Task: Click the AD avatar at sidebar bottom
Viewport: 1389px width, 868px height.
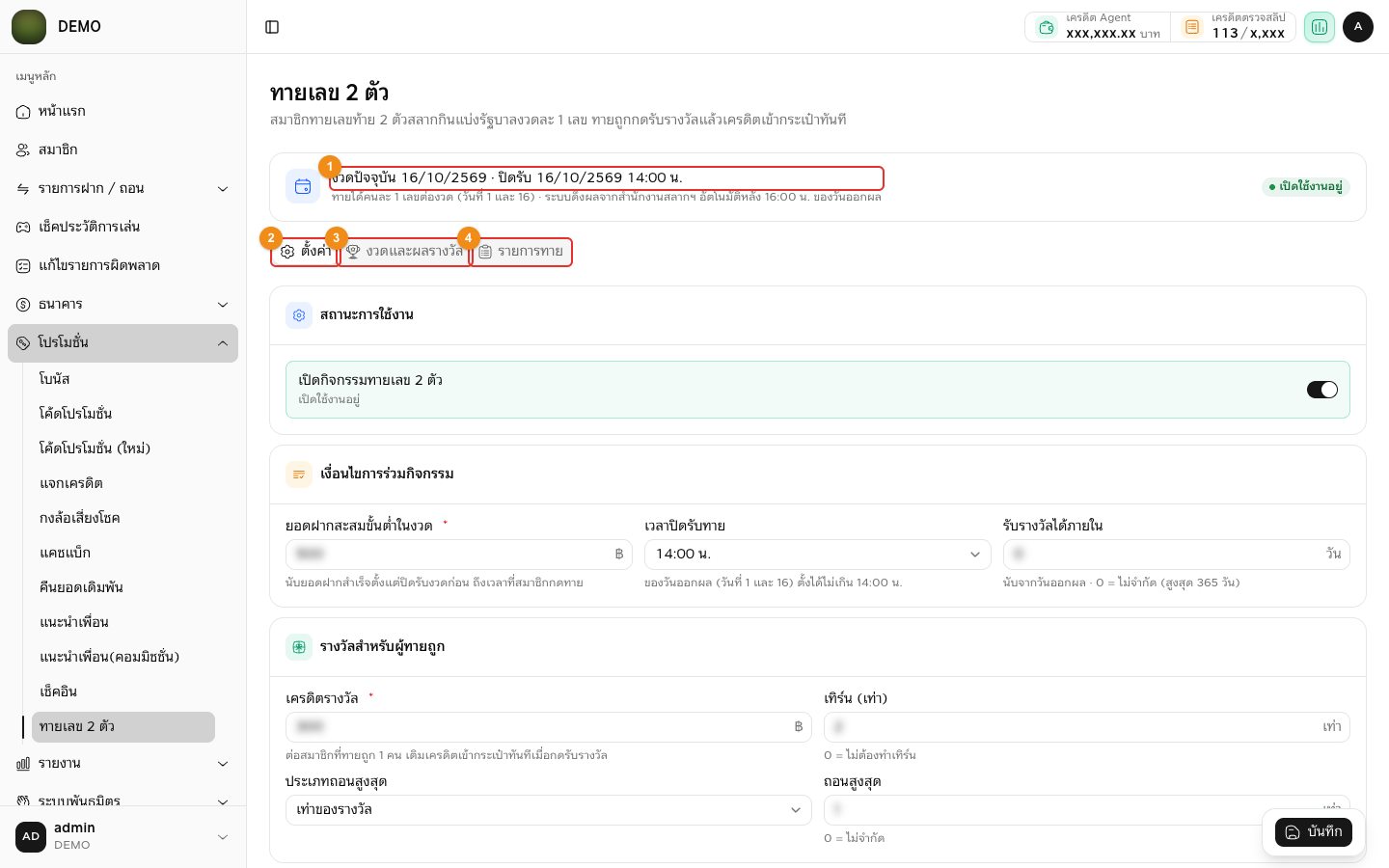Action: [31, 837]
